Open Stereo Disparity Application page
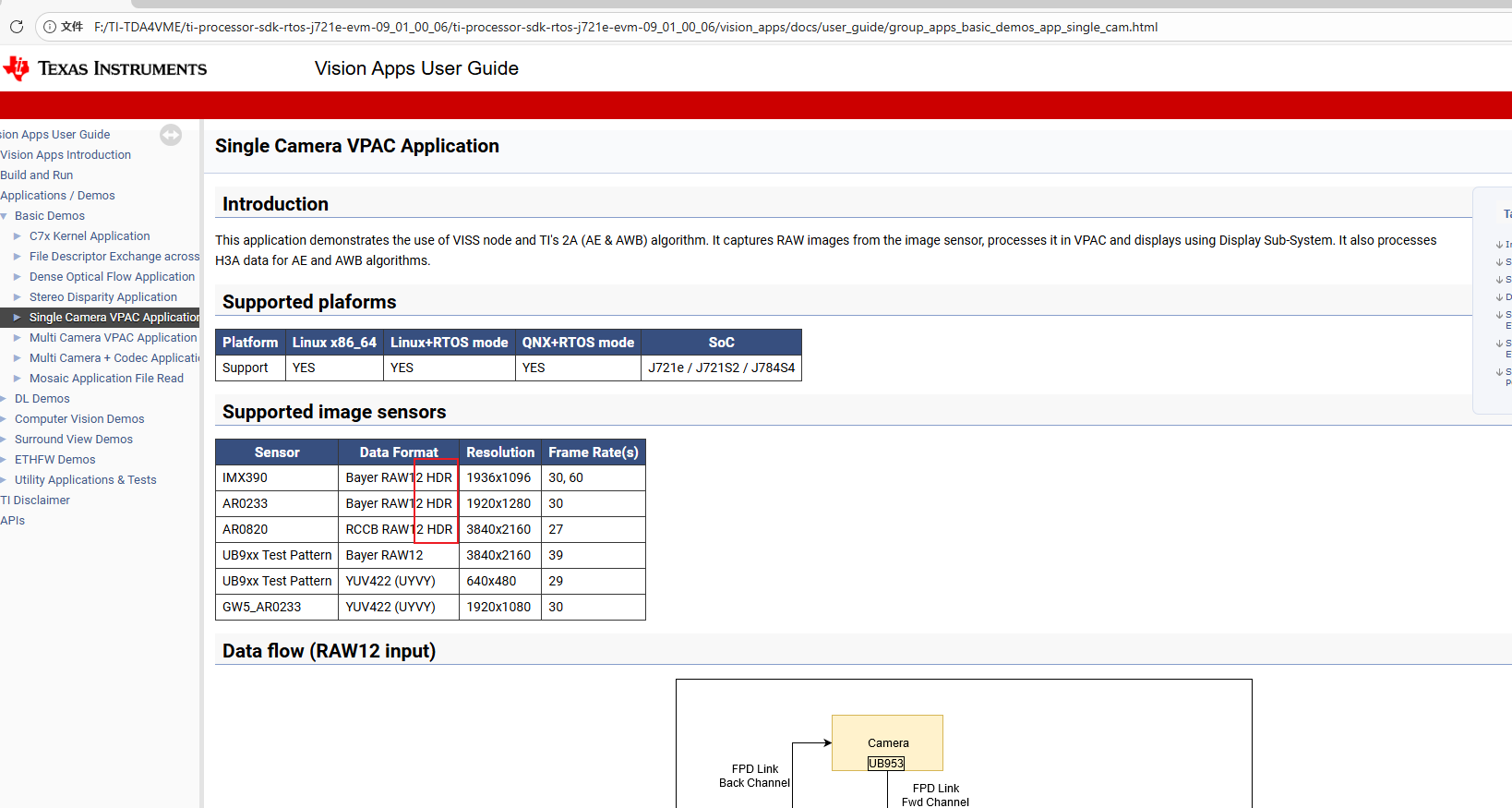The height and width of the screenshot is (808, 1512). (x=103, y=297)
